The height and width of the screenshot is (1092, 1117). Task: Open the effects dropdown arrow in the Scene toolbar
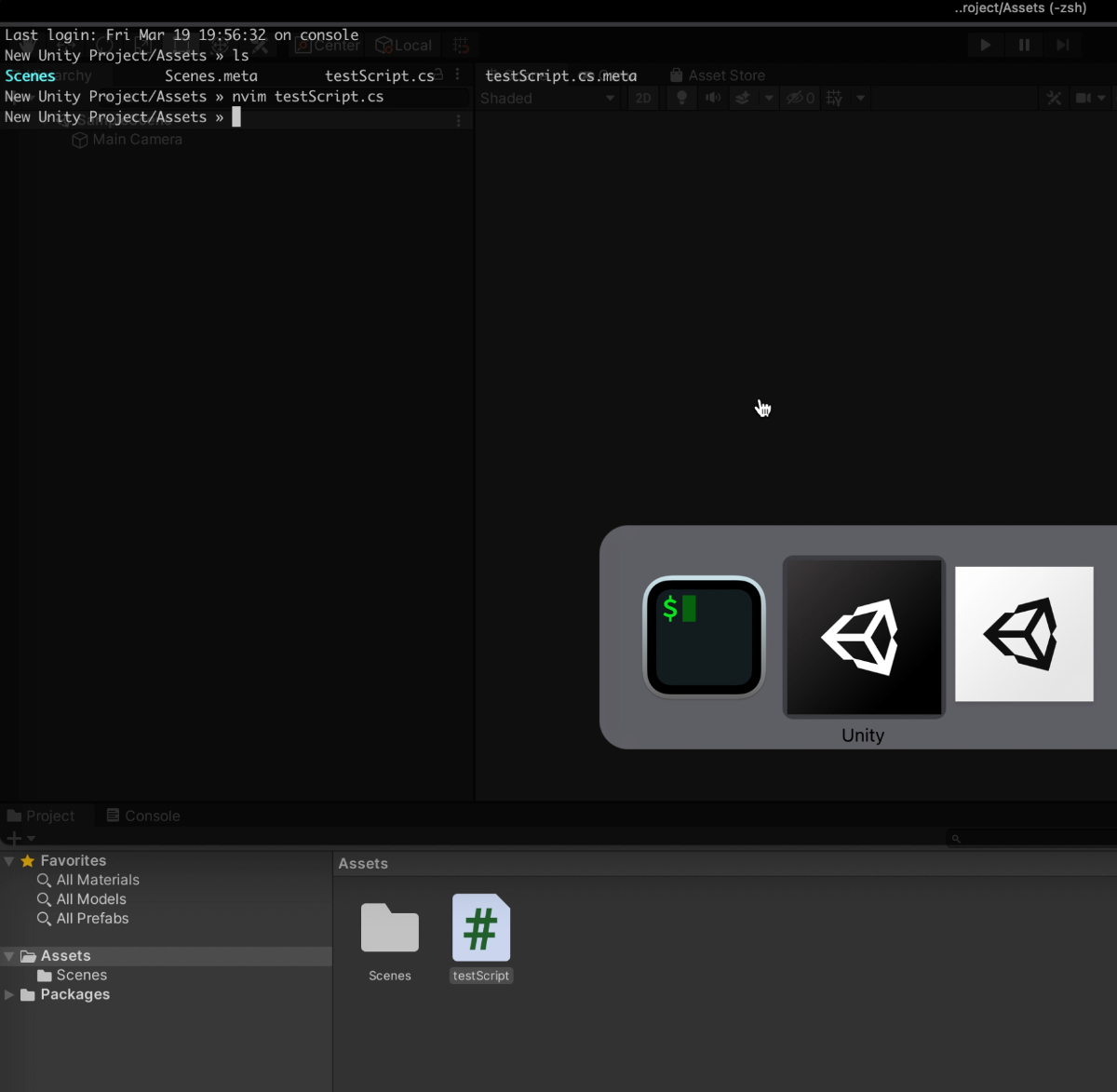(x=769, y=98)
